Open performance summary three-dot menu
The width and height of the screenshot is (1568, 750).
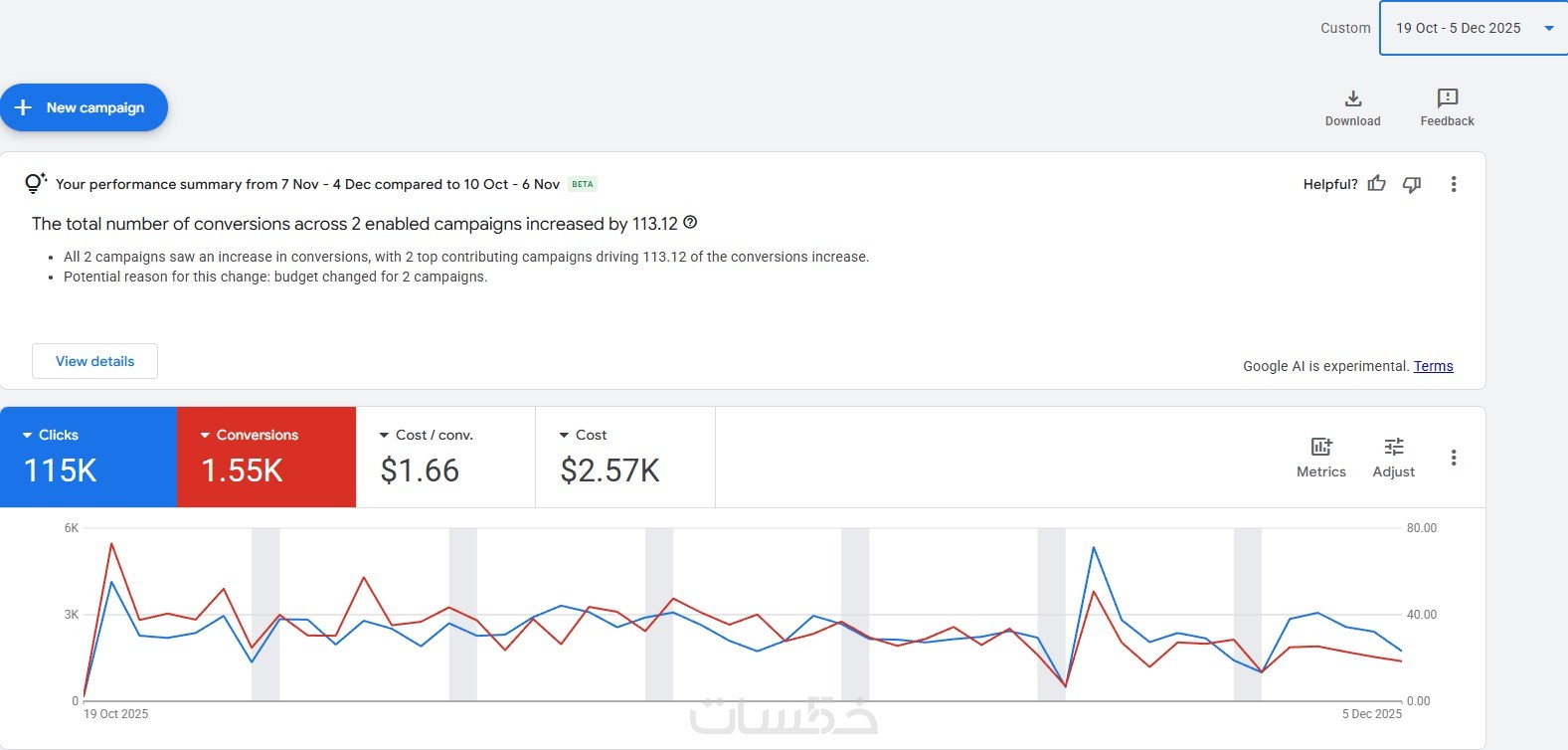point(1453,184)
